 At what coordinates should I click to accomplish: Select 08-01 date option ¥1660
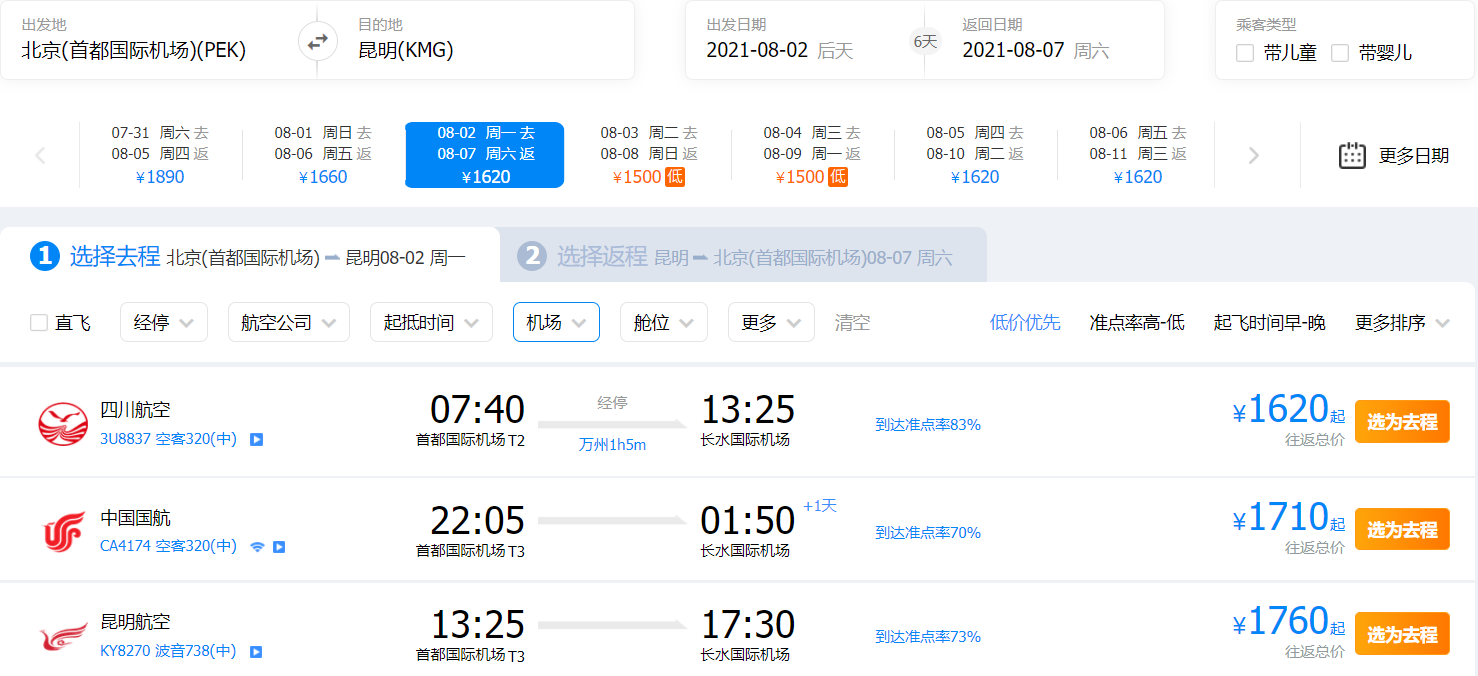[323, 155]
